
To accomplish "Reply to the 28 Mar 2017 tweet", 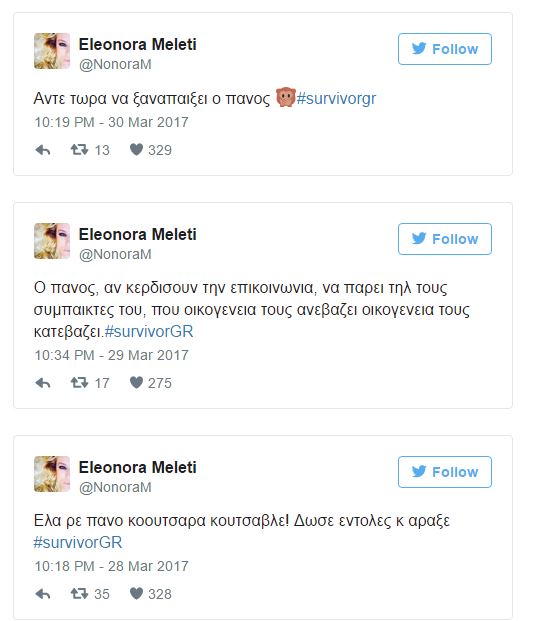I will 43,594.
